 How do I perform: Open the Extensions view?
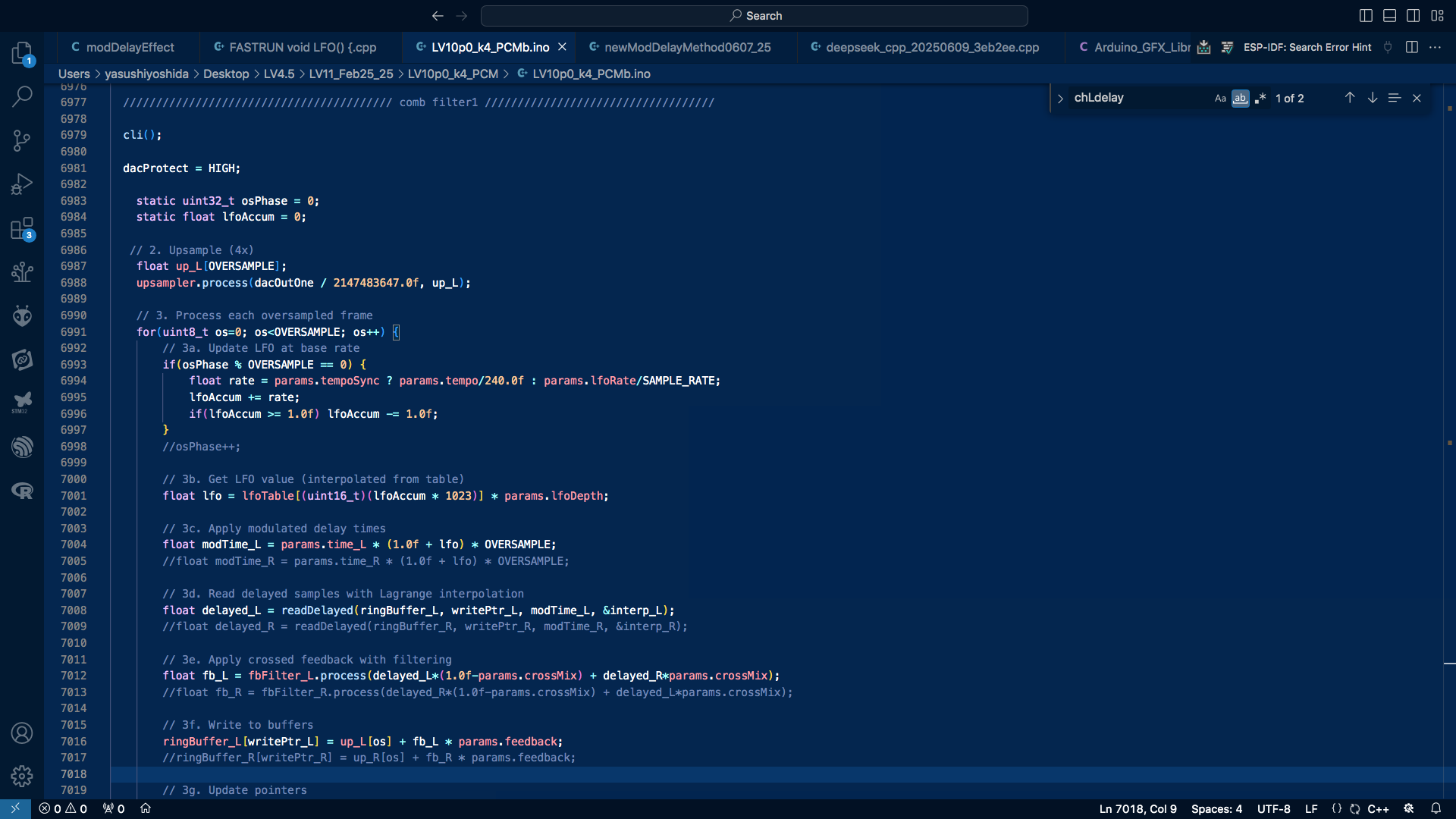[22, 228]
